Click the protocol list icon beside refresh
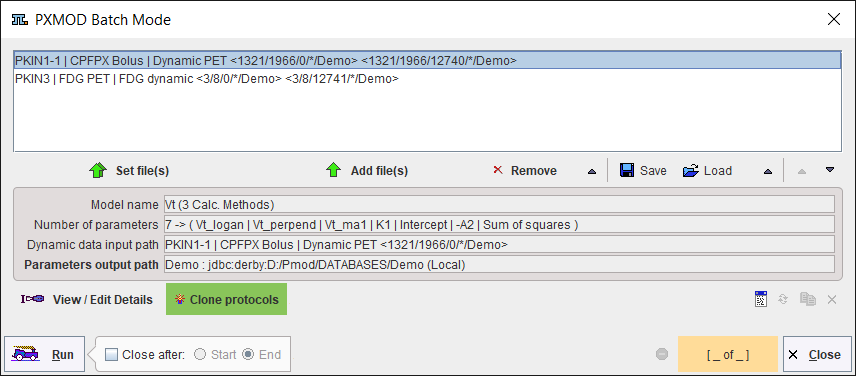The height and width of the screenshot is (376, 856). [760, 299]
